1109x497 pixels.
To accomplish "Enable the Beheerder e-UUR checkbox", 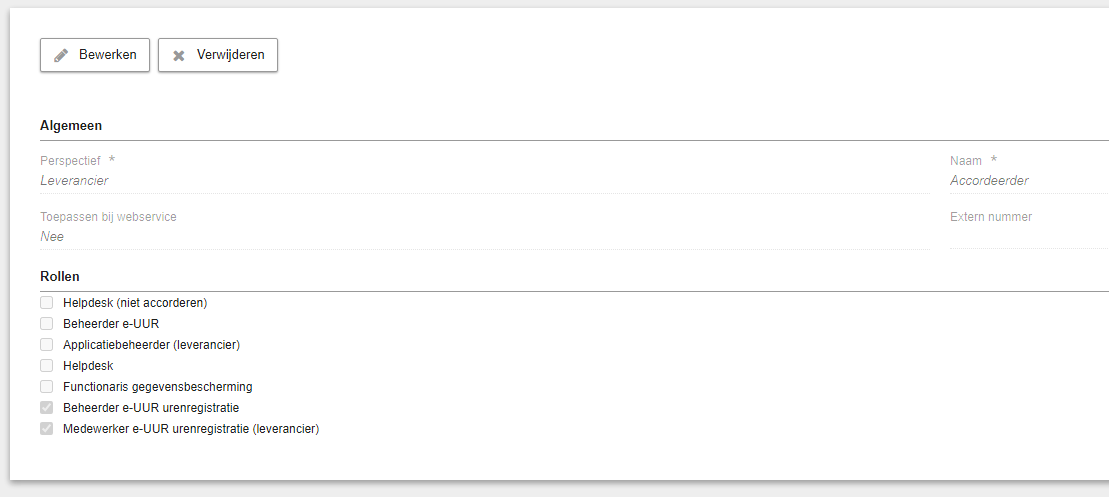I will (47, 324).
